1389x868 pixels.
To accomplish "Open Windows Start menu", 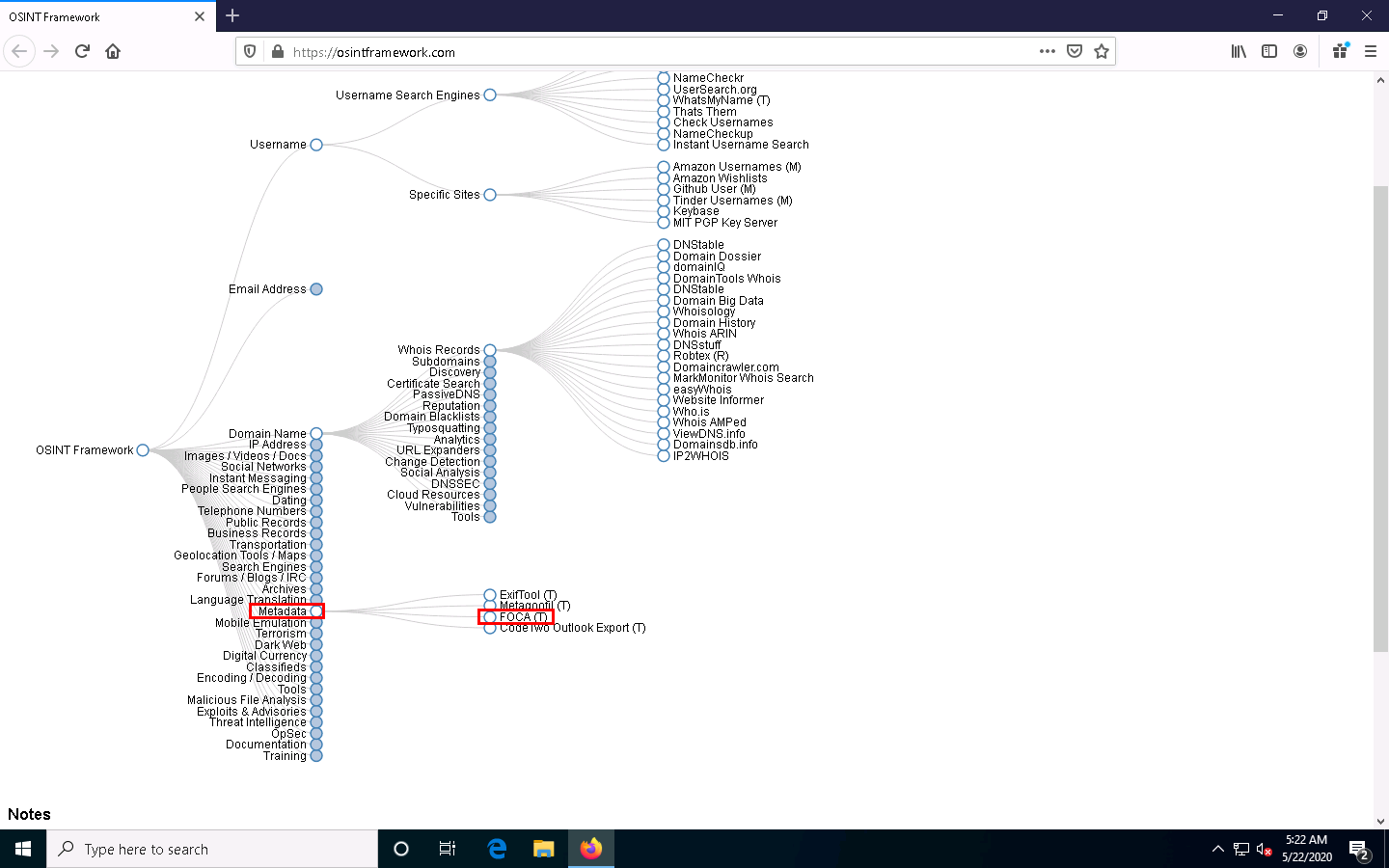I will (x=23, y=849).
